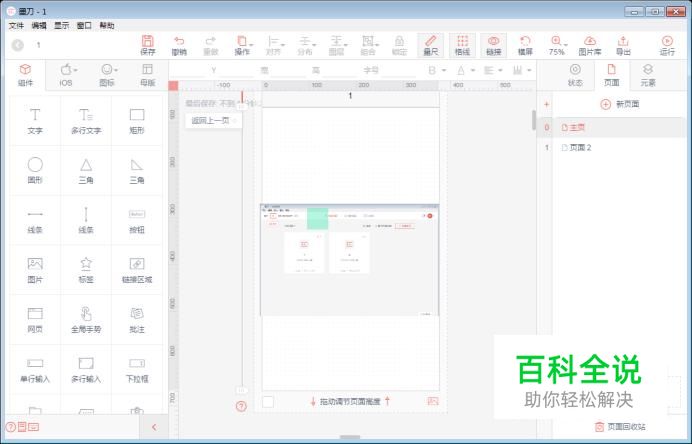Image resolution: width=692 pixels, height=444 pixels.
Task: Select the 下拉框 dropdown box component
Action: click(x=137, y=369)
